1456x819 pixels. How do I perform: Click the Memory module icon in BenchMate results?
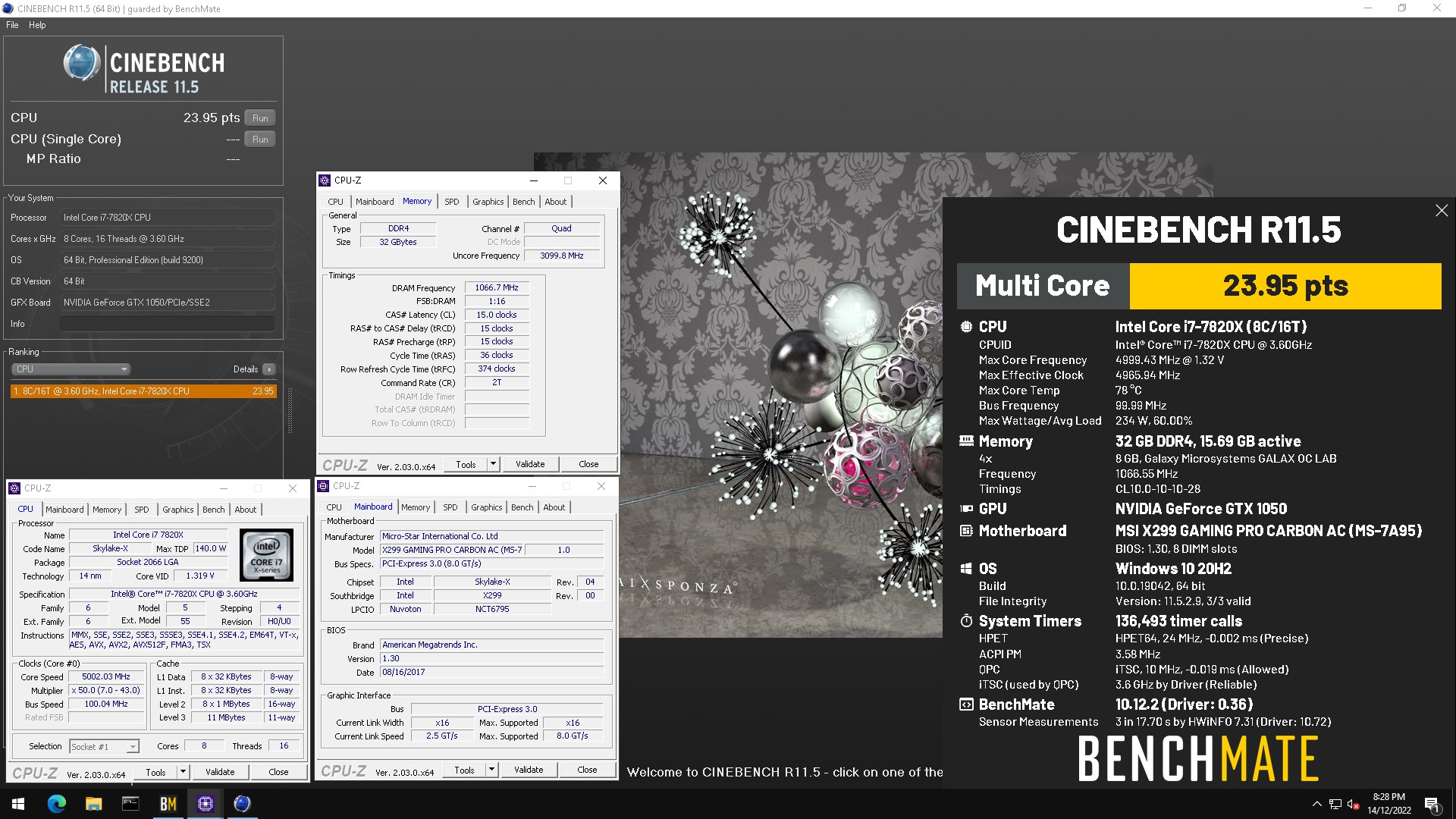[x=966, y=441]
